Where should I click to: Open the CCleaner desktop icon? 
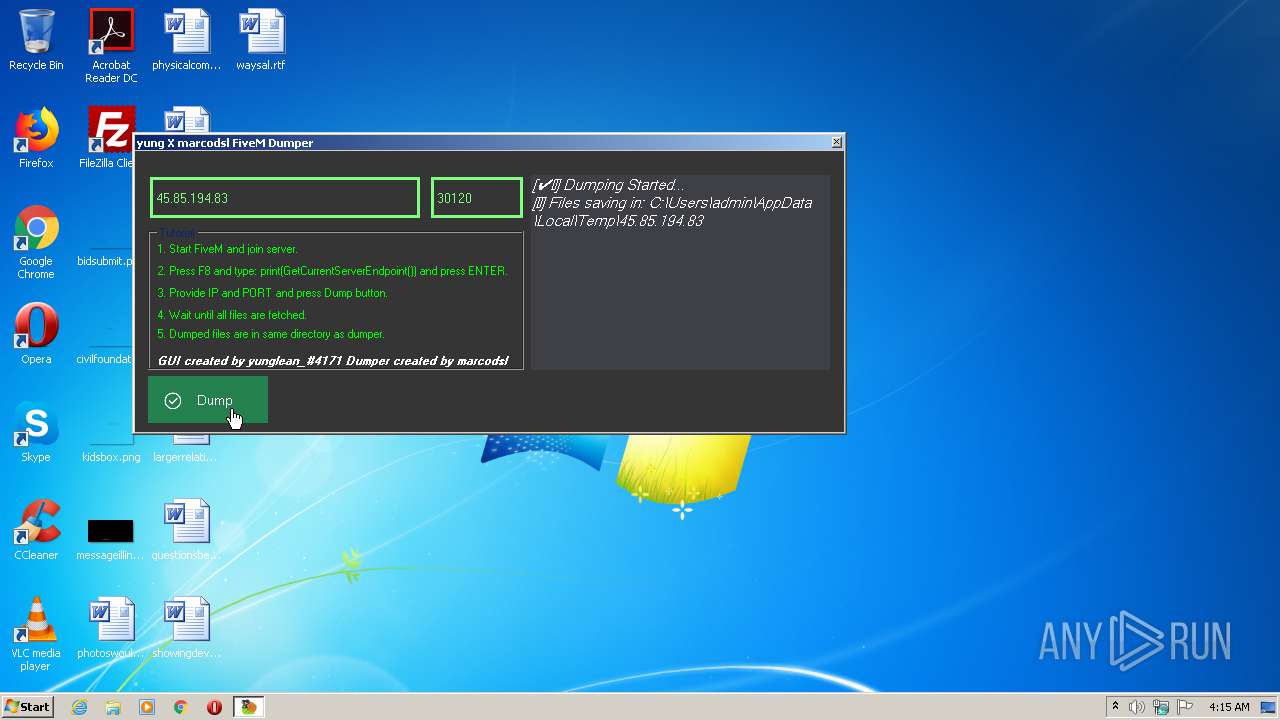click(x=36, y=530)
